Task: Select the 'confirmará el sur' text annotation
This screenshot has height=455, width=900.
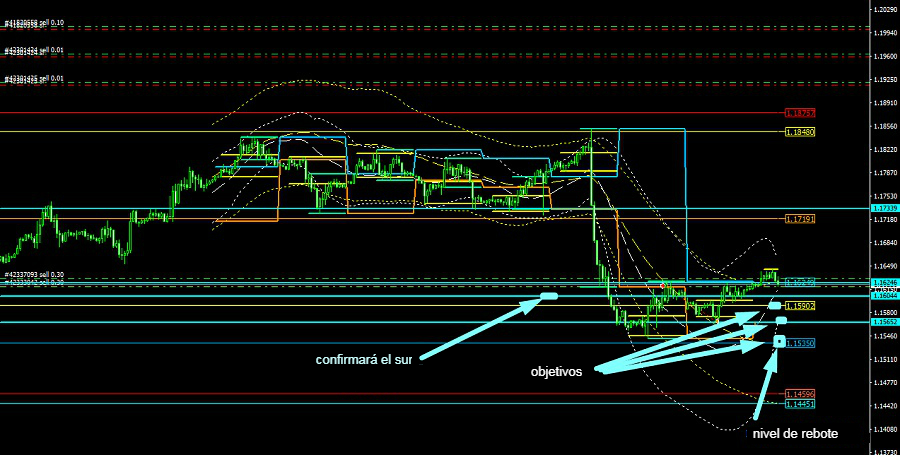Action: click(363, 360)
